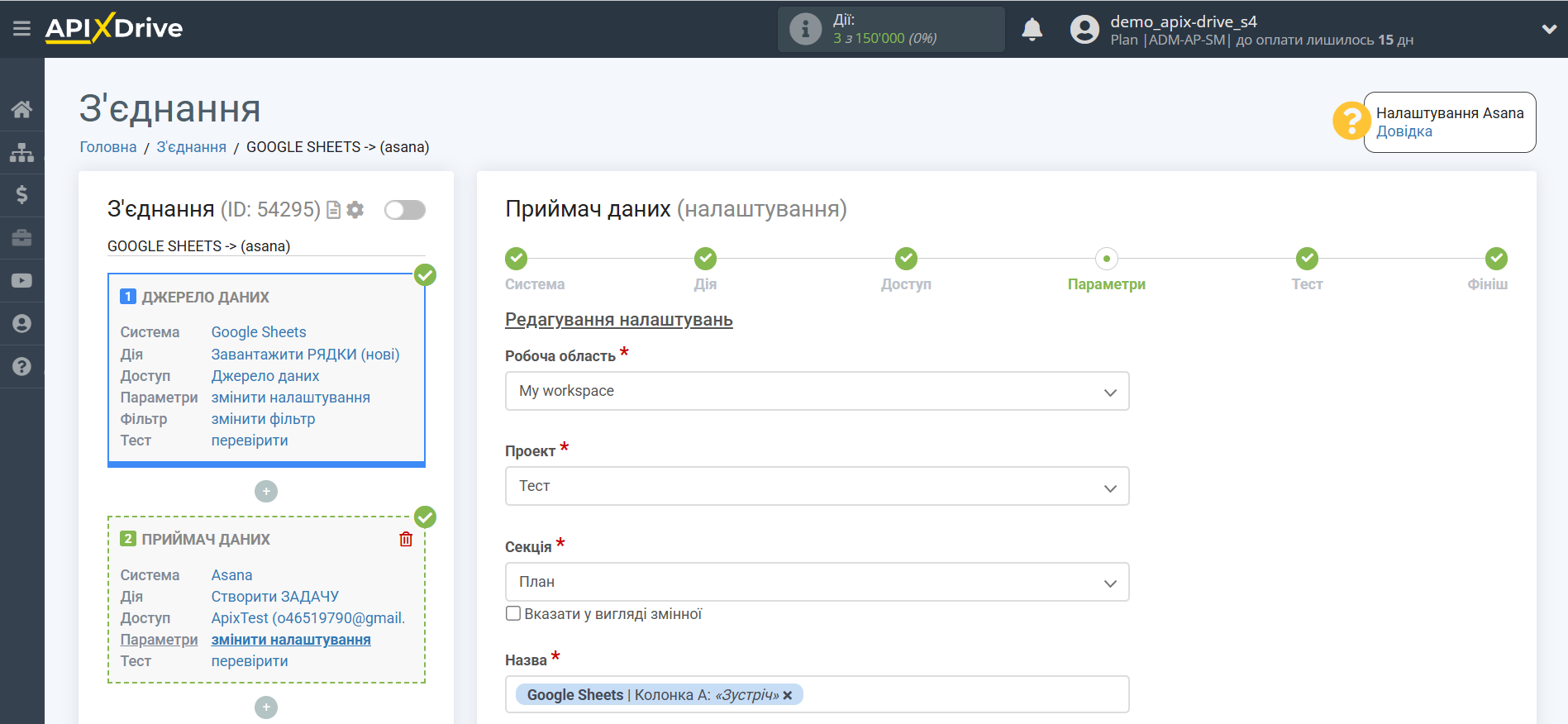
Task: Open Google Sheets system link
Action: (259, 332)
